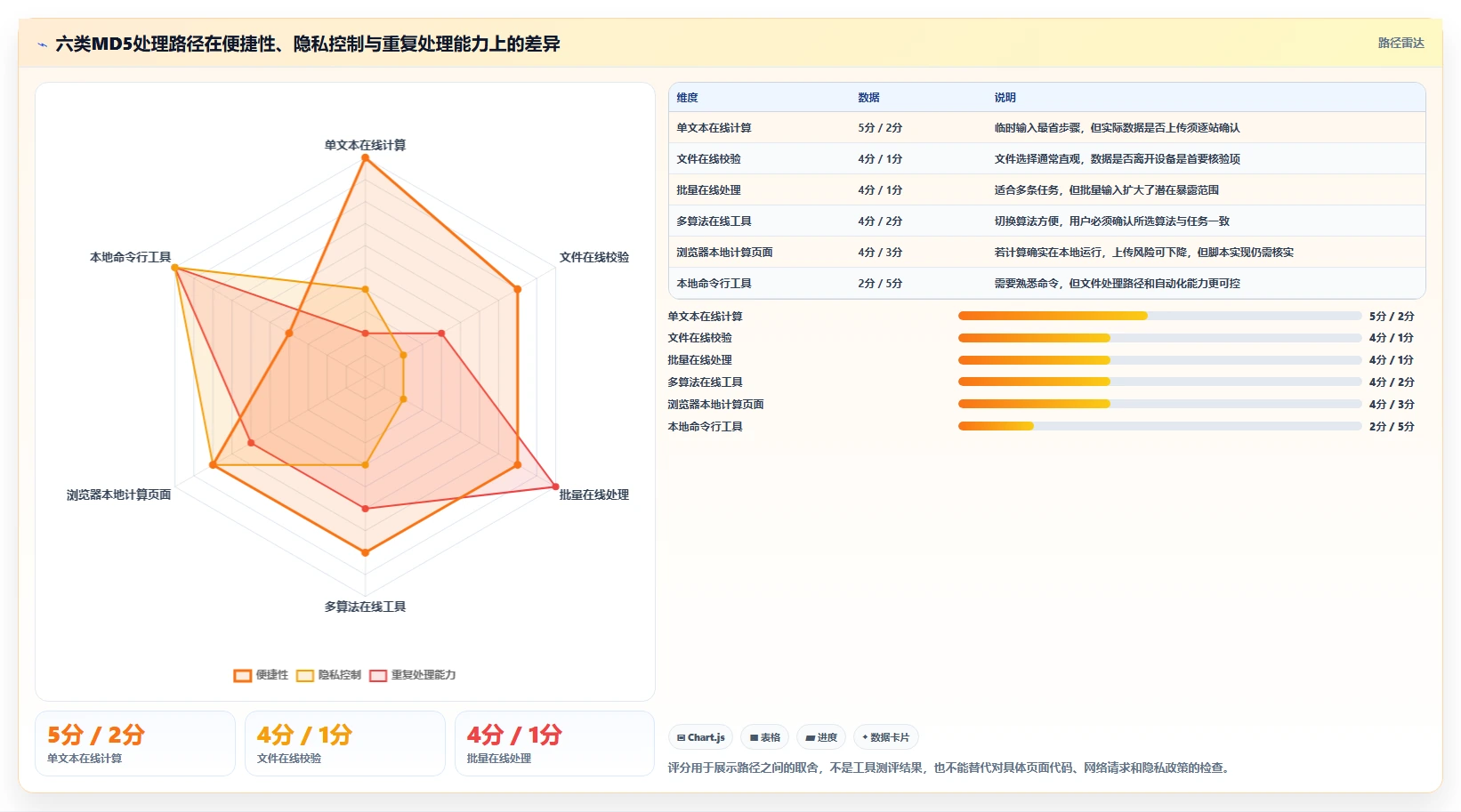The height and width of the screenshot is (812, 1461).
Task: Click the 批量在线处理 table row name
Action: [708, 190]
